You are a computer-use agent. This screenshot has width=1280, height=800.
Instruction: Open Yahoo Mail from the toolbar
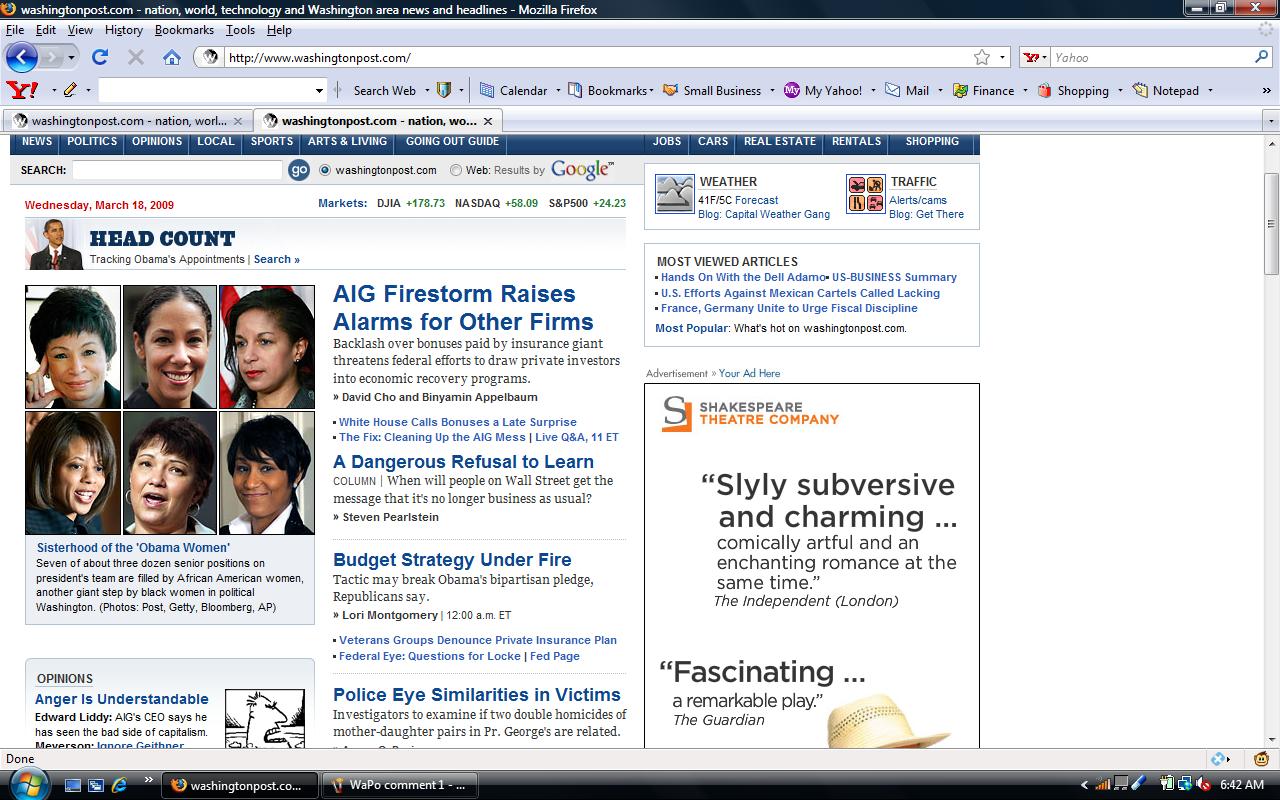pos(907,90)
